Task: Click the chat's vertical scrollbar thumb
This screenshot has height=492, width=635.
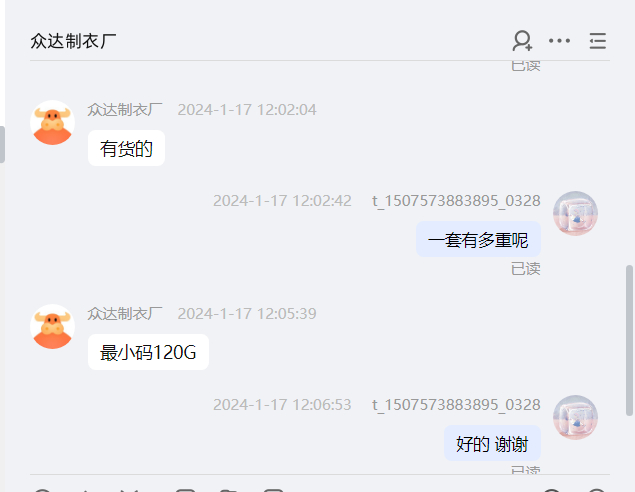Action: 629,340
